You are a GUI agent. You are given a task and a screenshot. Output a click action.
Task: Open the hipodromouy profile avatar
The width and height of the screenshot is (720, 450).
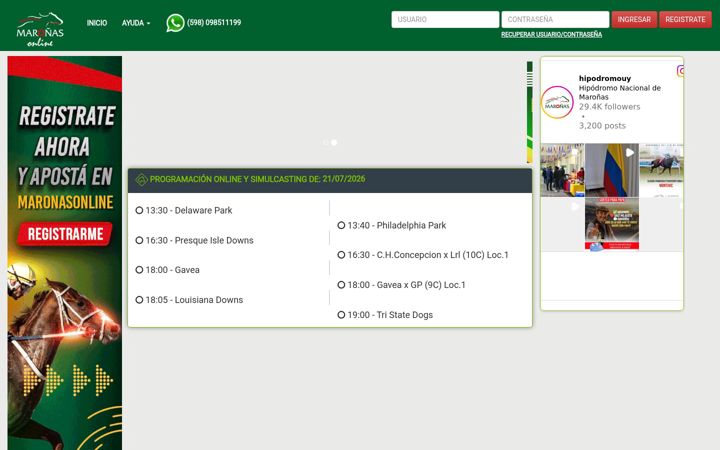557,102
